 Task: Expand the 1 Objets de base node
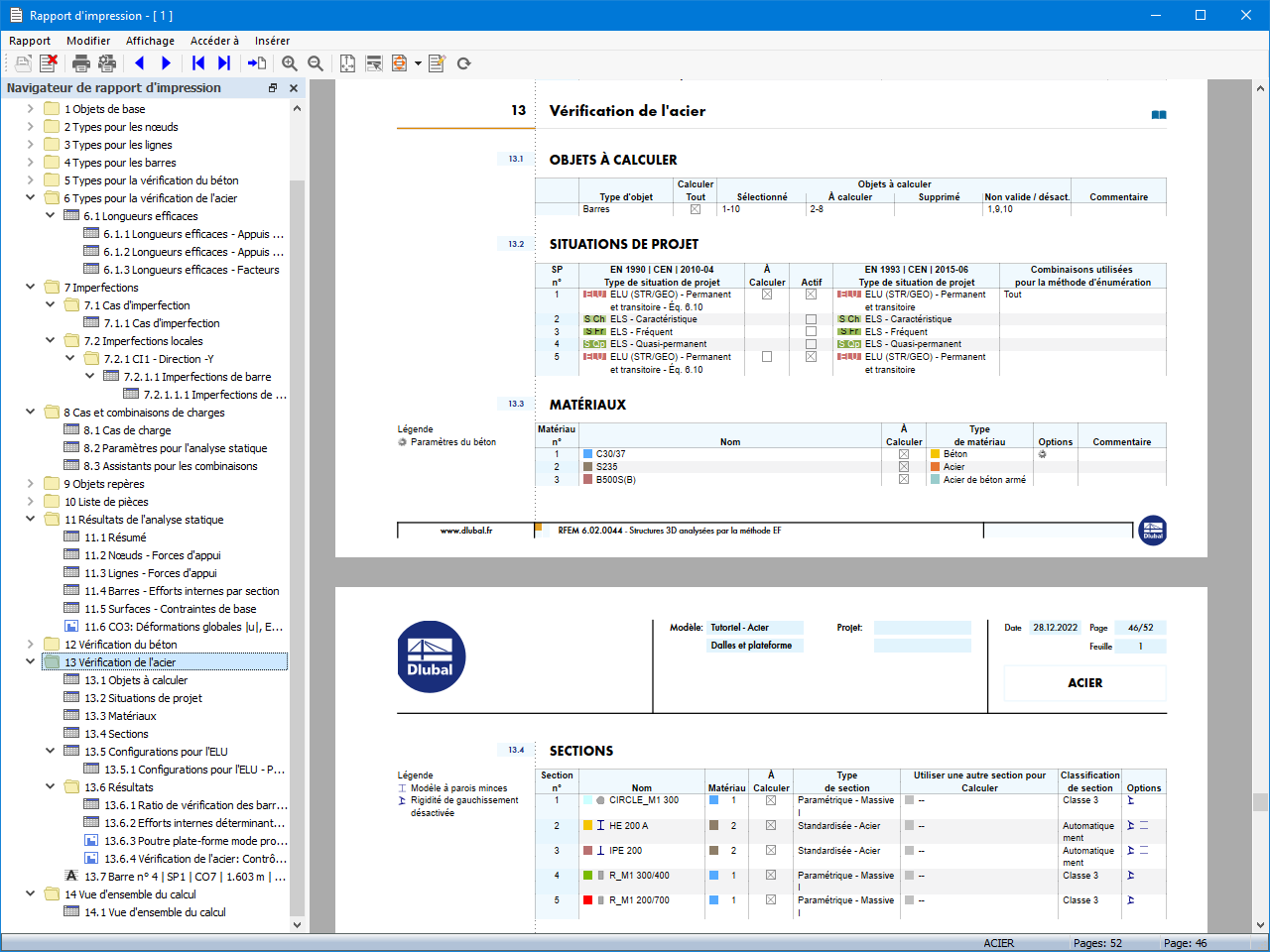(x=31, y=109)
